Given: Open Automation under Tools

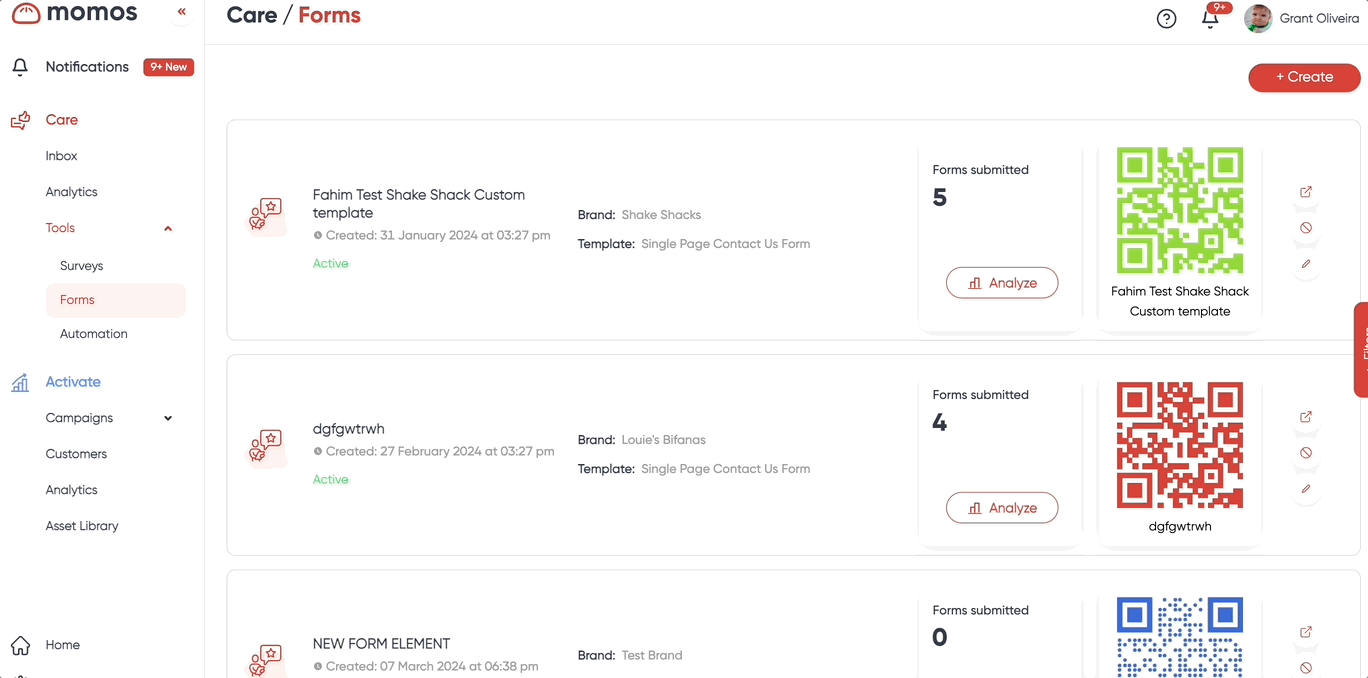Looking at the screenshot, I should [x=94, y=334].
